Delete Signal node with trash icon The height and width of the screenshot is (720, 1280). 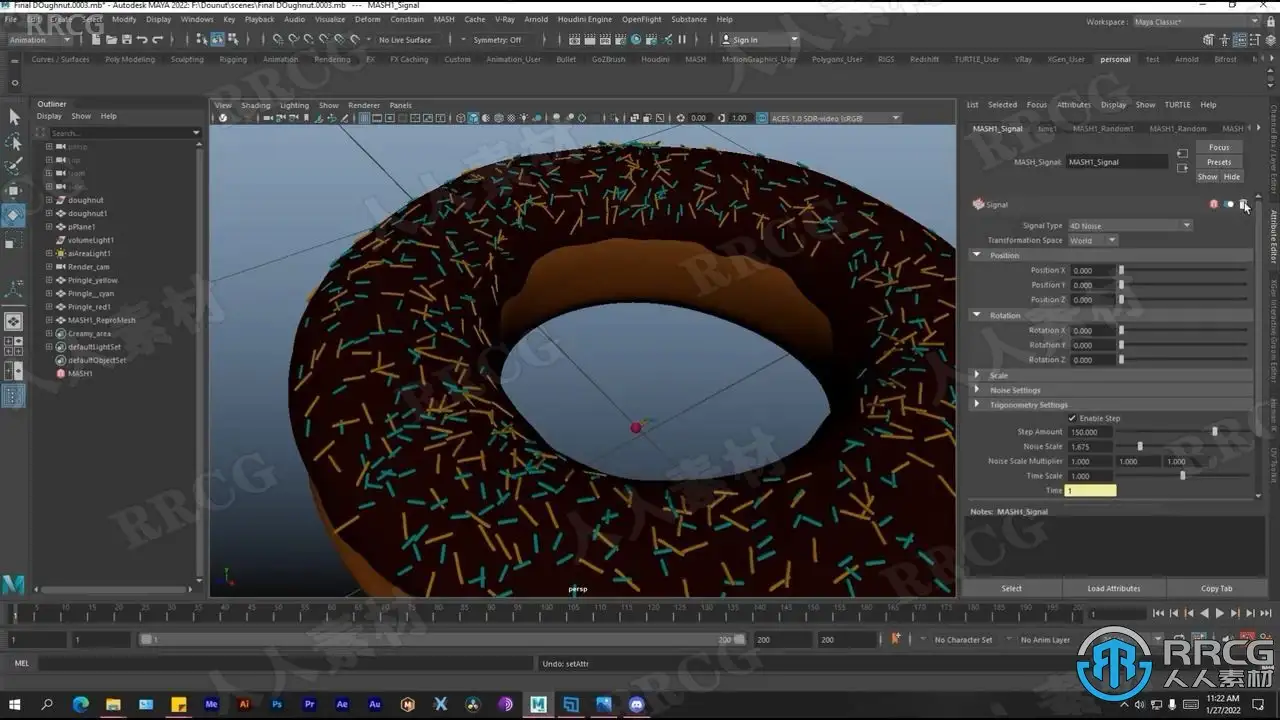click(x=1244, y=204)
